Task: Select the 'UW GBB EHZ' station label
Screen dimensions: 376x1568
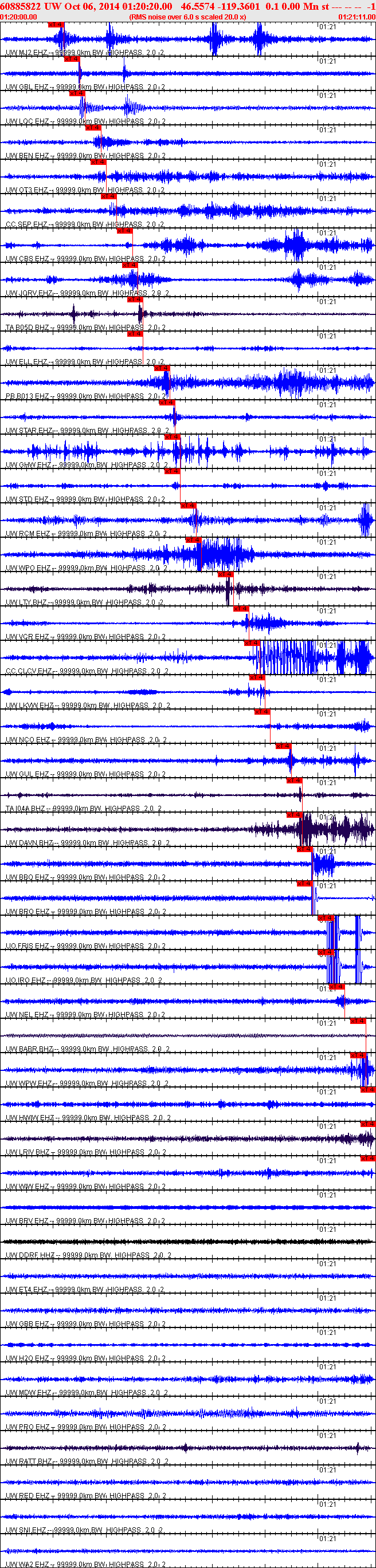Action: point(27,1325)
